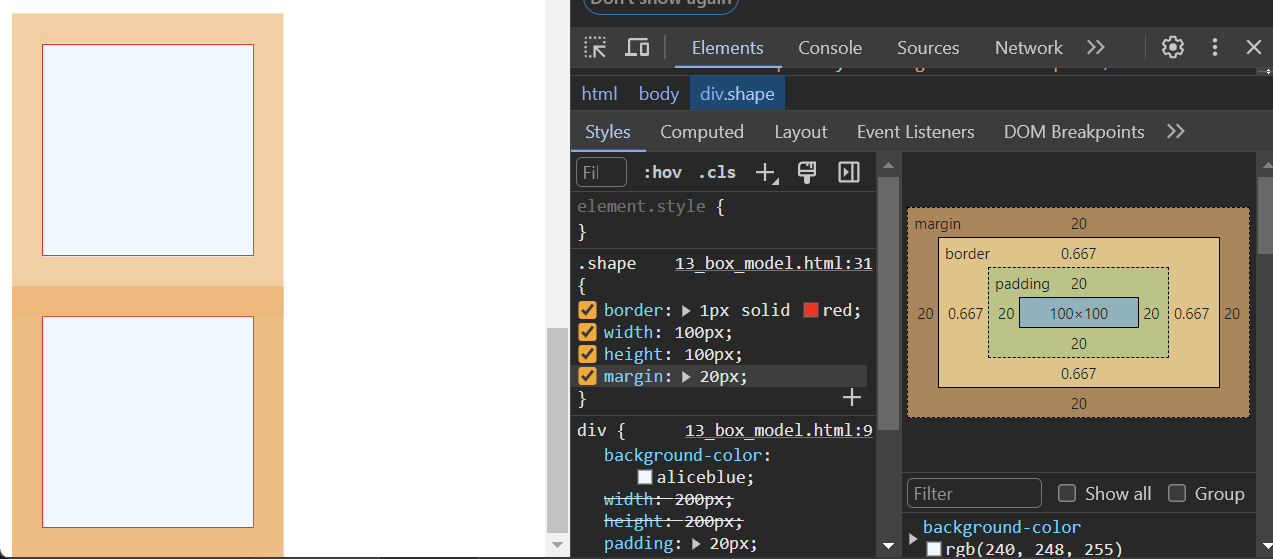Open 13_box_model.html:31 source link
The height and width of the screenshot is (559, 1273).
click(x=774, y=264)
